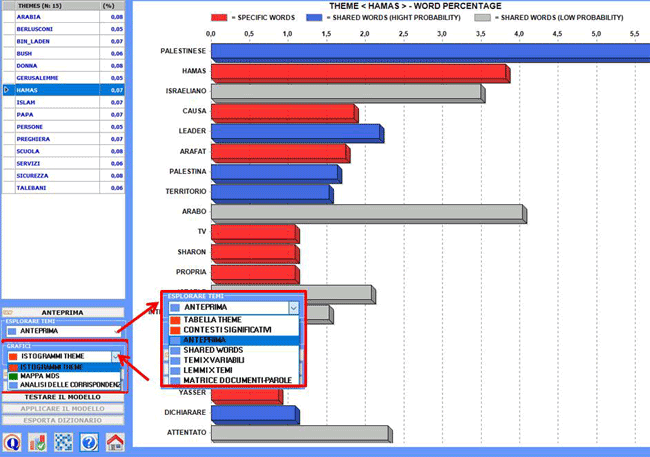Choose ANALISI DELLE CORRISPONDENZE option
This screenshot has height=457, width=650.
tap(64, 384)
